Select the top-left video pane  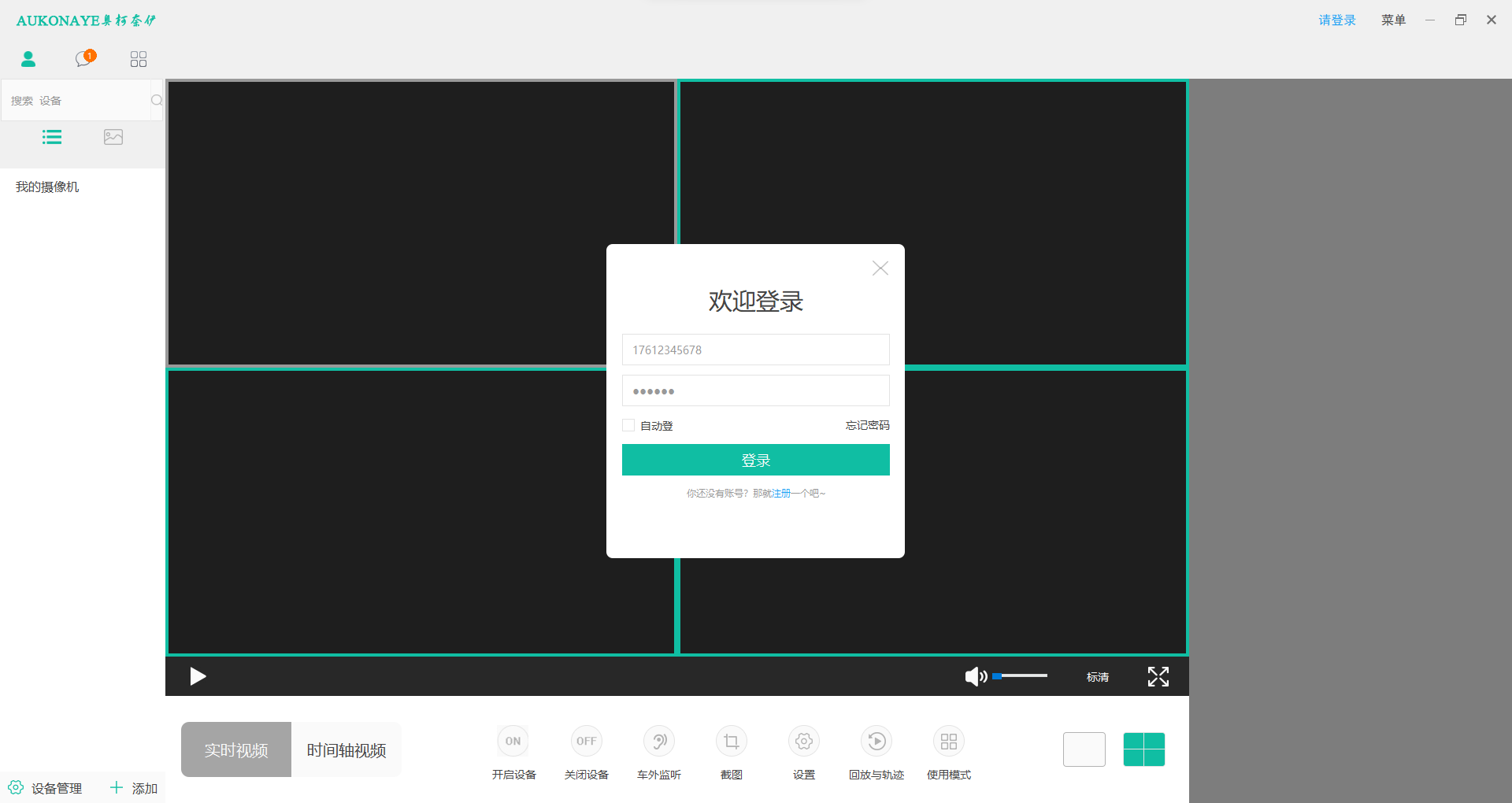click(421, 223)
